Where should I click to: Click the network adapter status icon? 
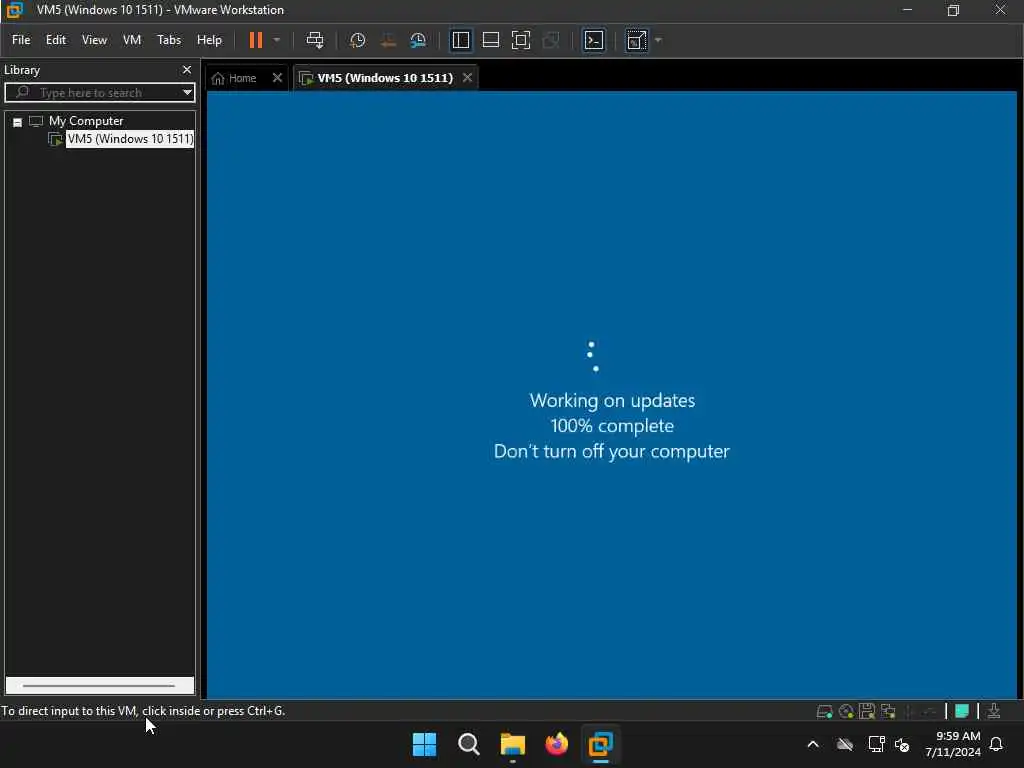(888, 711)
